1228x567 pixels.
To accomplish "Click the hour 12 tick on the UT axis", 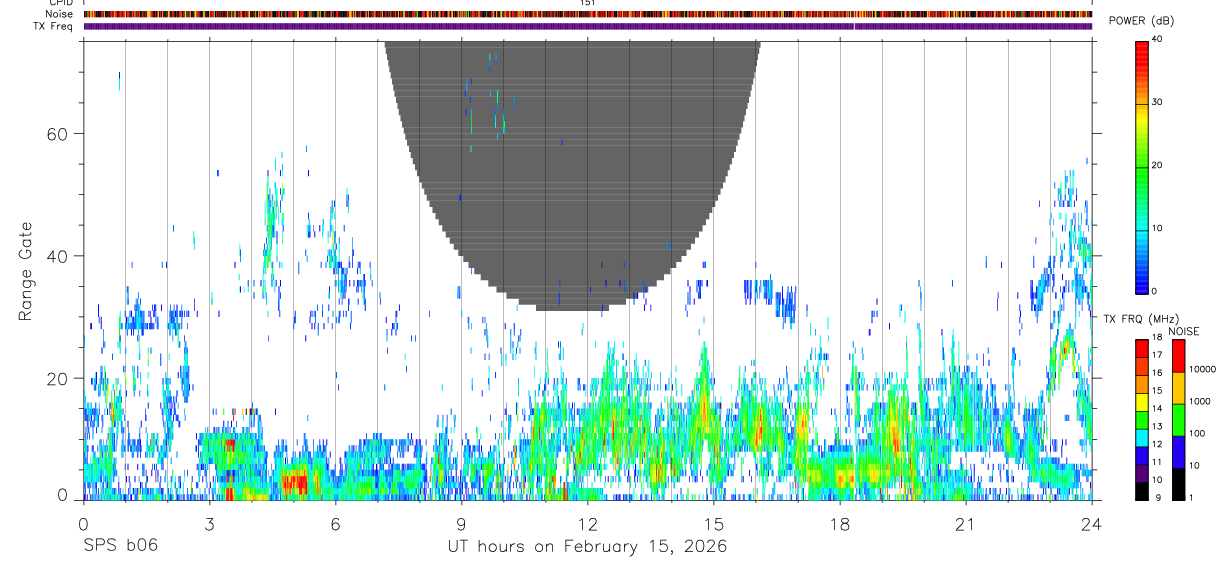I will [587, 524].
